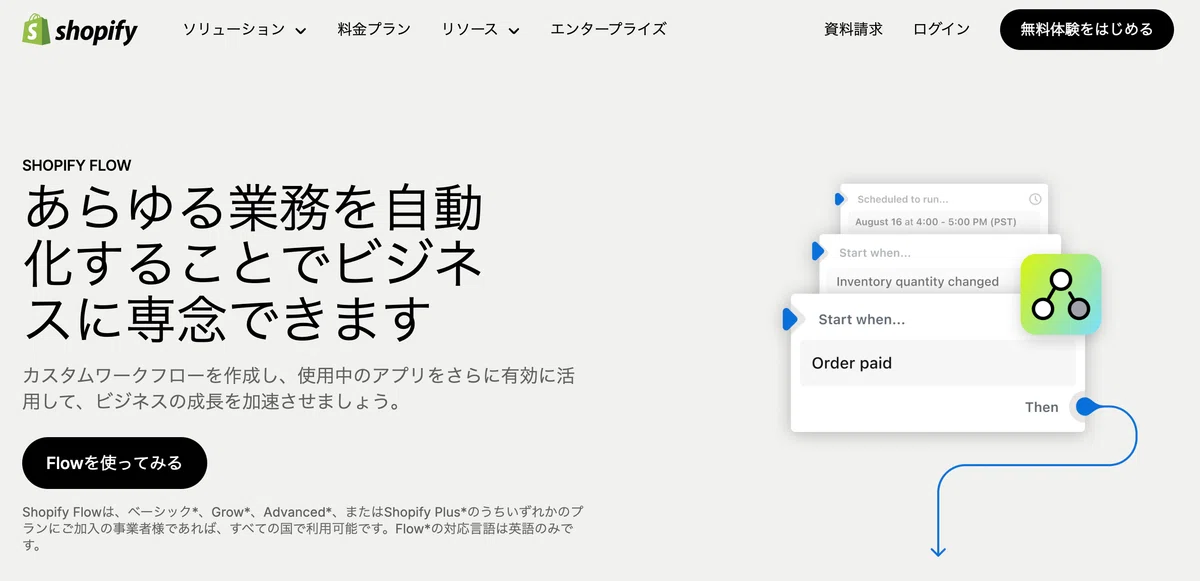Follow the 資料請求 link
Screen dimensions: 1200x581
tap(853, 30)
